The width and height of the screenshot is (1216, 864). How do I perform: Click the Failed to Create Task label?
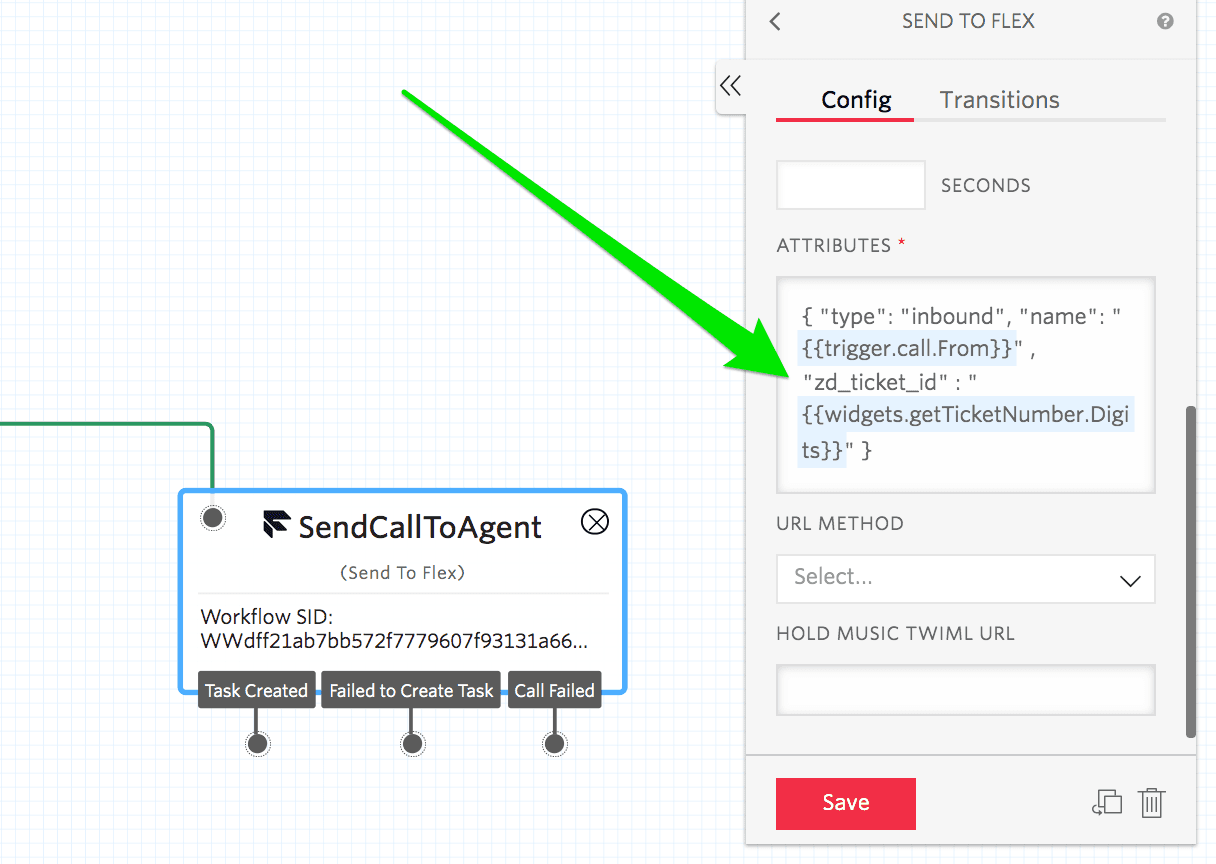point(410,689)
